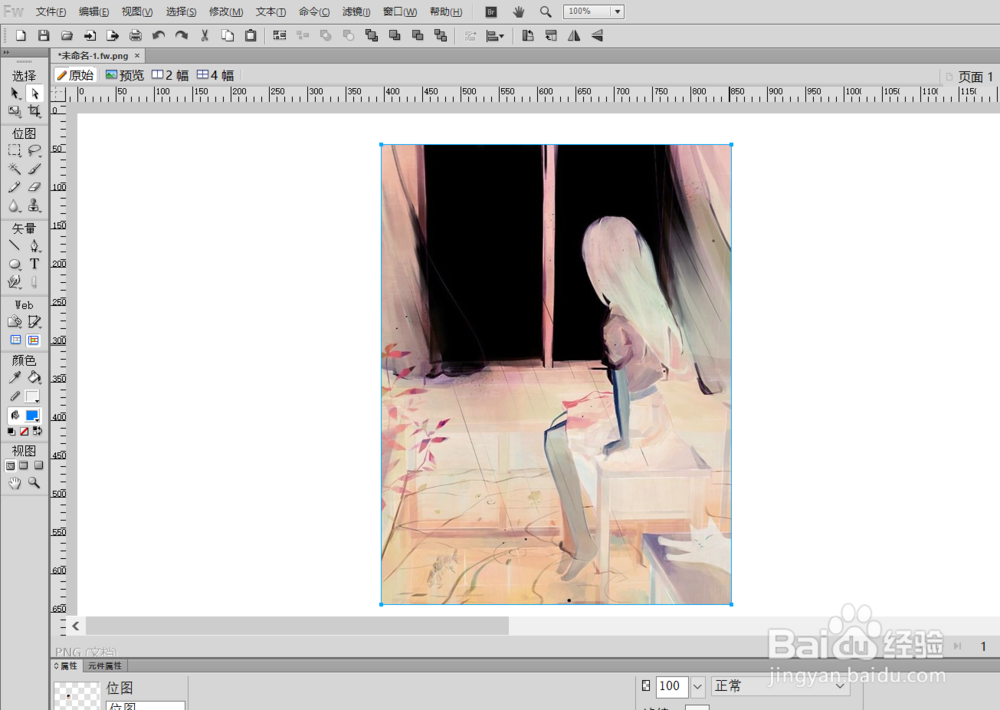The height and width of the screenshot is (710, 1000).
Task: Open the blend mode 正常 dropdown
Action: coord(780,686)
